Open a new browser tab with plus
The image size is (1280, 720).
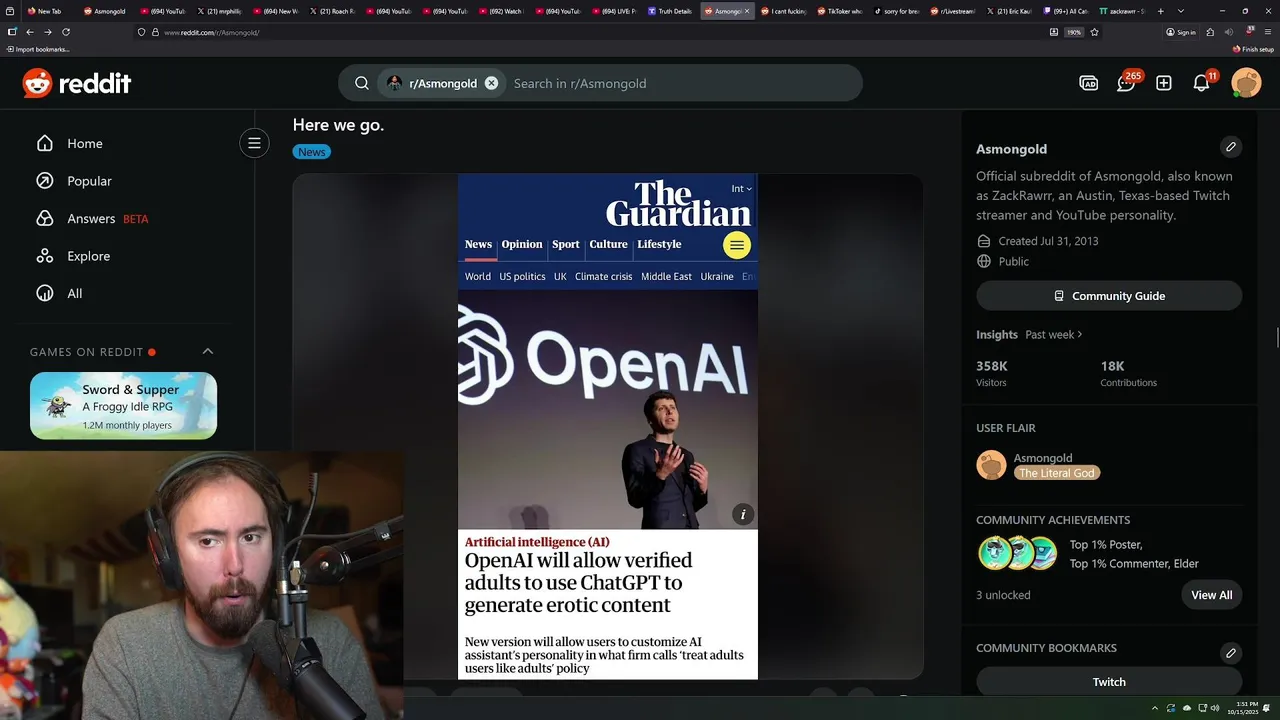pos(1160,11)
